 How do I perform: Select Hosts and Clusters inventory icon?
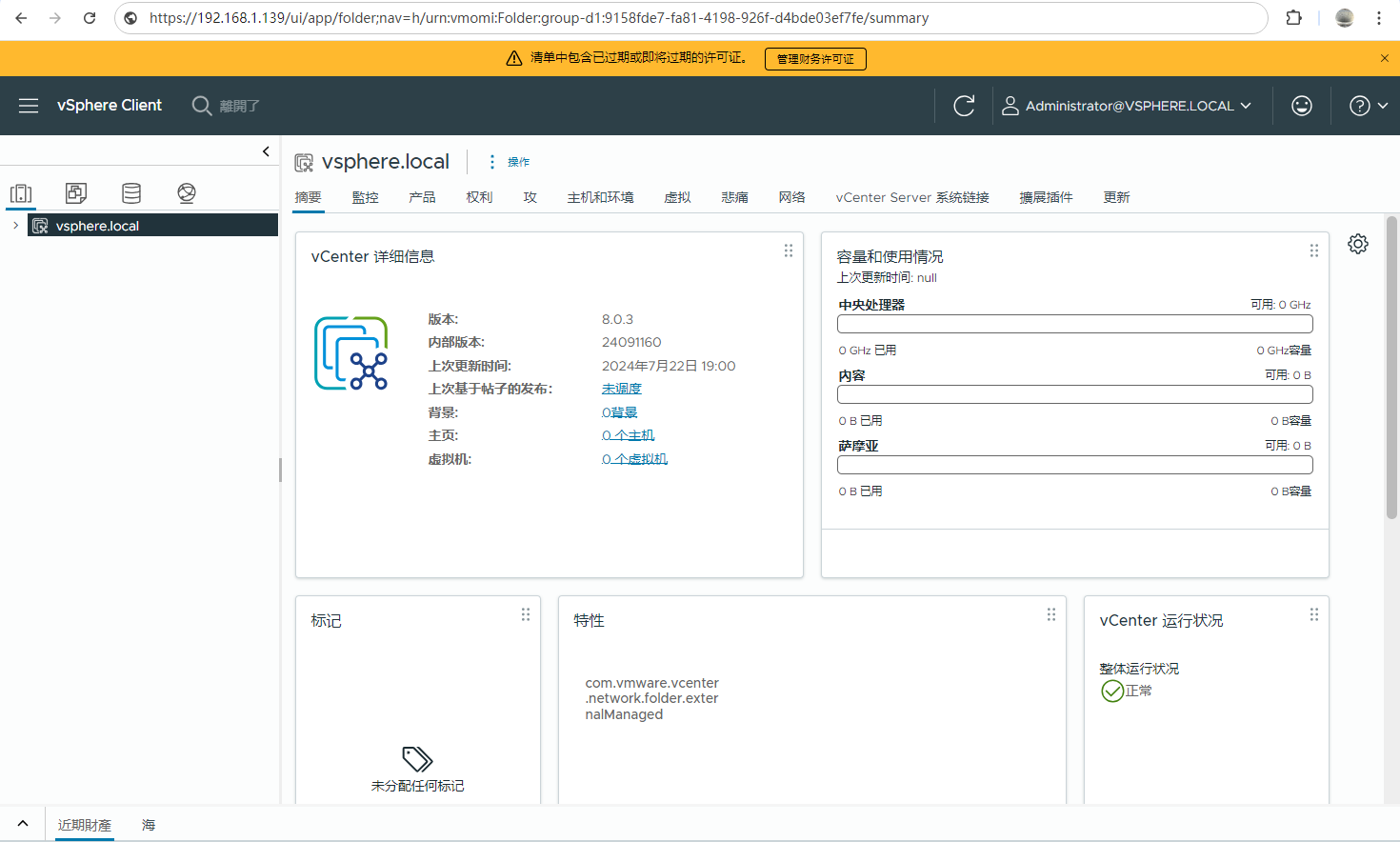(x=21, y=193)
